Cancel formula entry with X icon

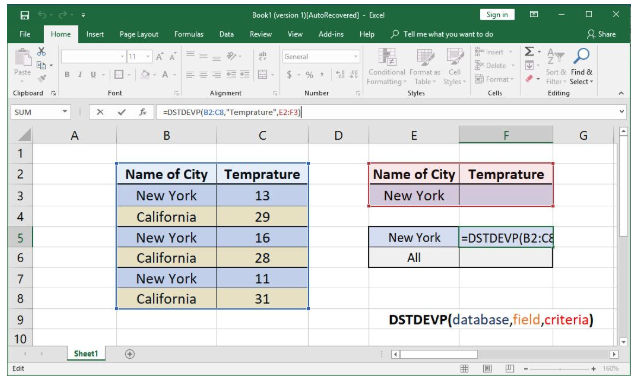click(100, 112)
